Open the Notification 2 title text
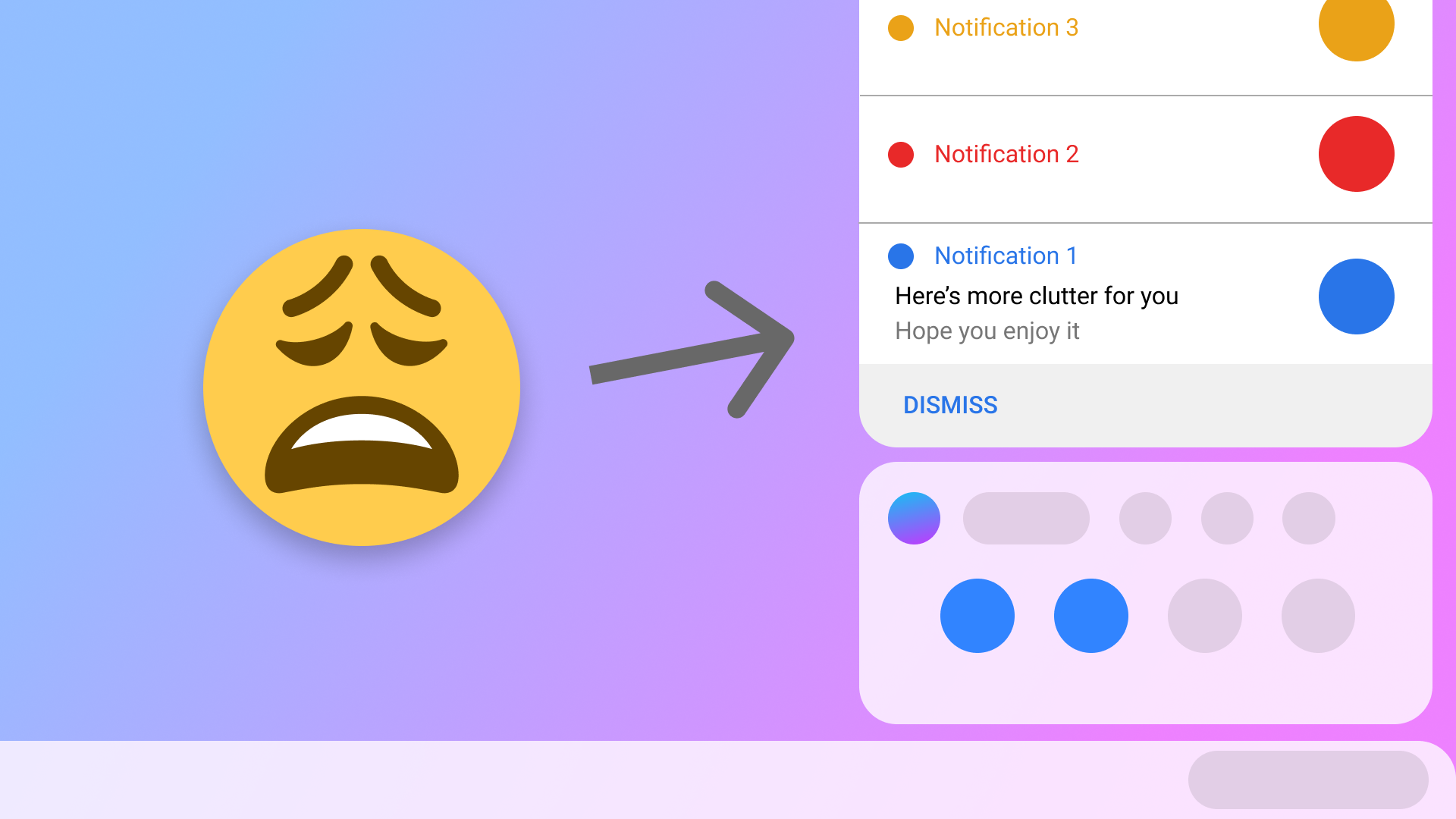 (1006, 154)
